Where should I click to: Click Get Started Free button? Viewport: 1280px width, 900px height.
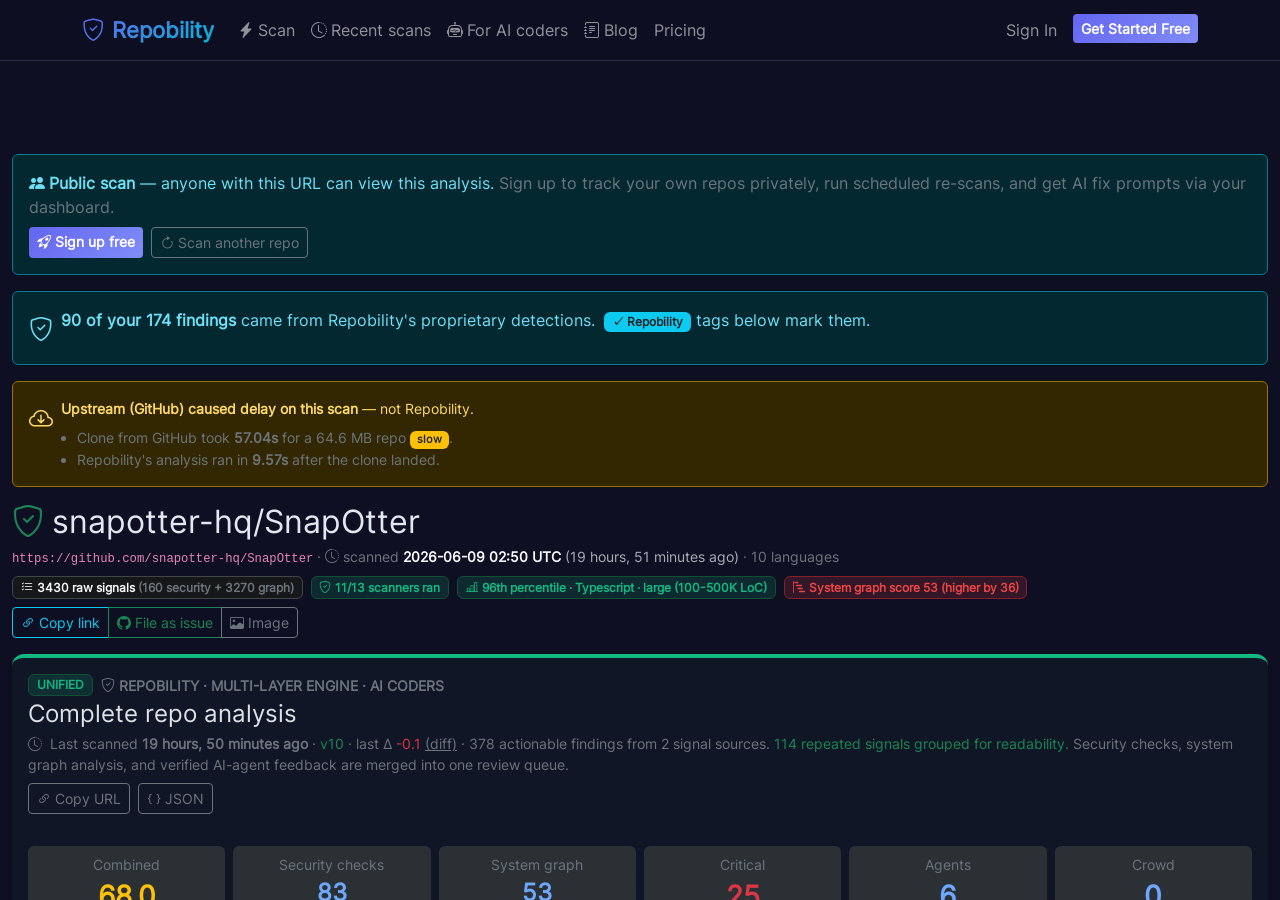point(1135,29)
